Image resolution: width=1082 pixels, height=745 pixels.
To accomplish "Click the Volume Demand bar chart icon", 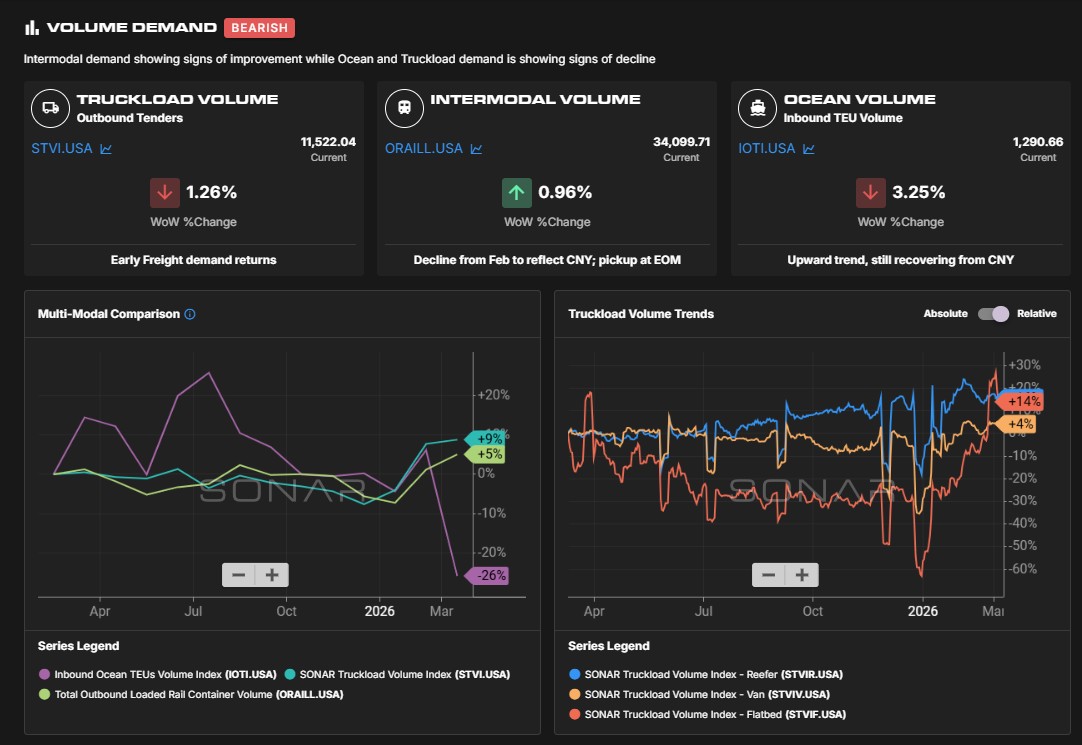I will [x=32, y=28].
